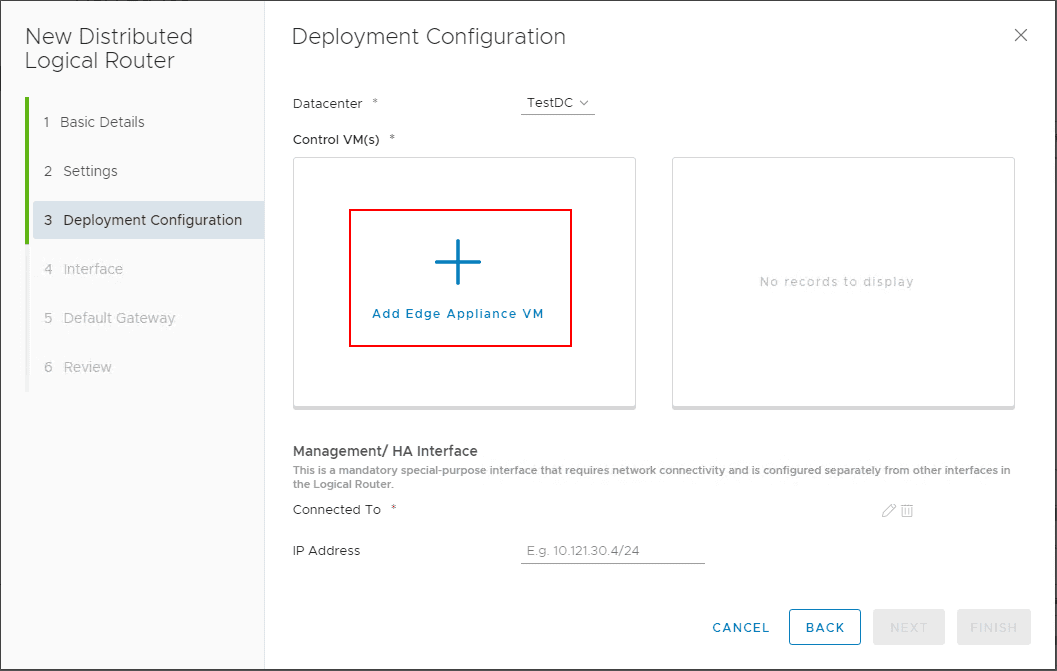This screenshot has width=1057, height=671.
Task: Close the Deployment Configuration panel with the X
Action: 1021,35
